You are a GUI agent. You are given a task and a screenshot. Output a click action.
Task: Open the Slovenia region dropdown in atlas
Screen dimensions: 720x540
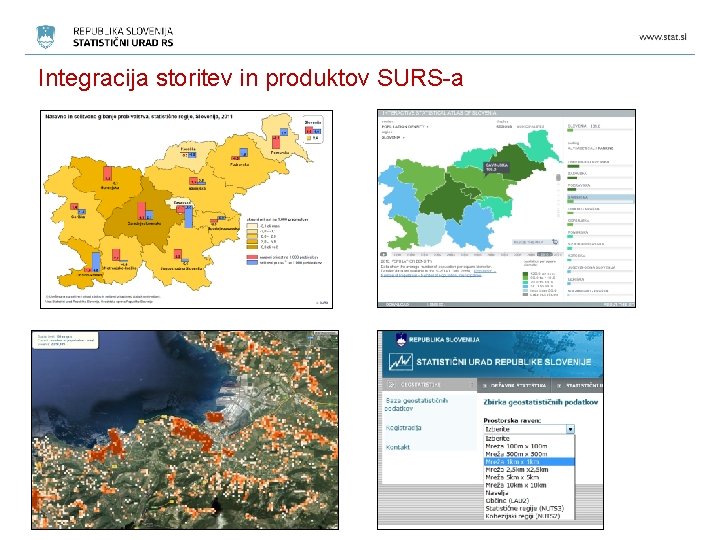click(x=394, y=137)
